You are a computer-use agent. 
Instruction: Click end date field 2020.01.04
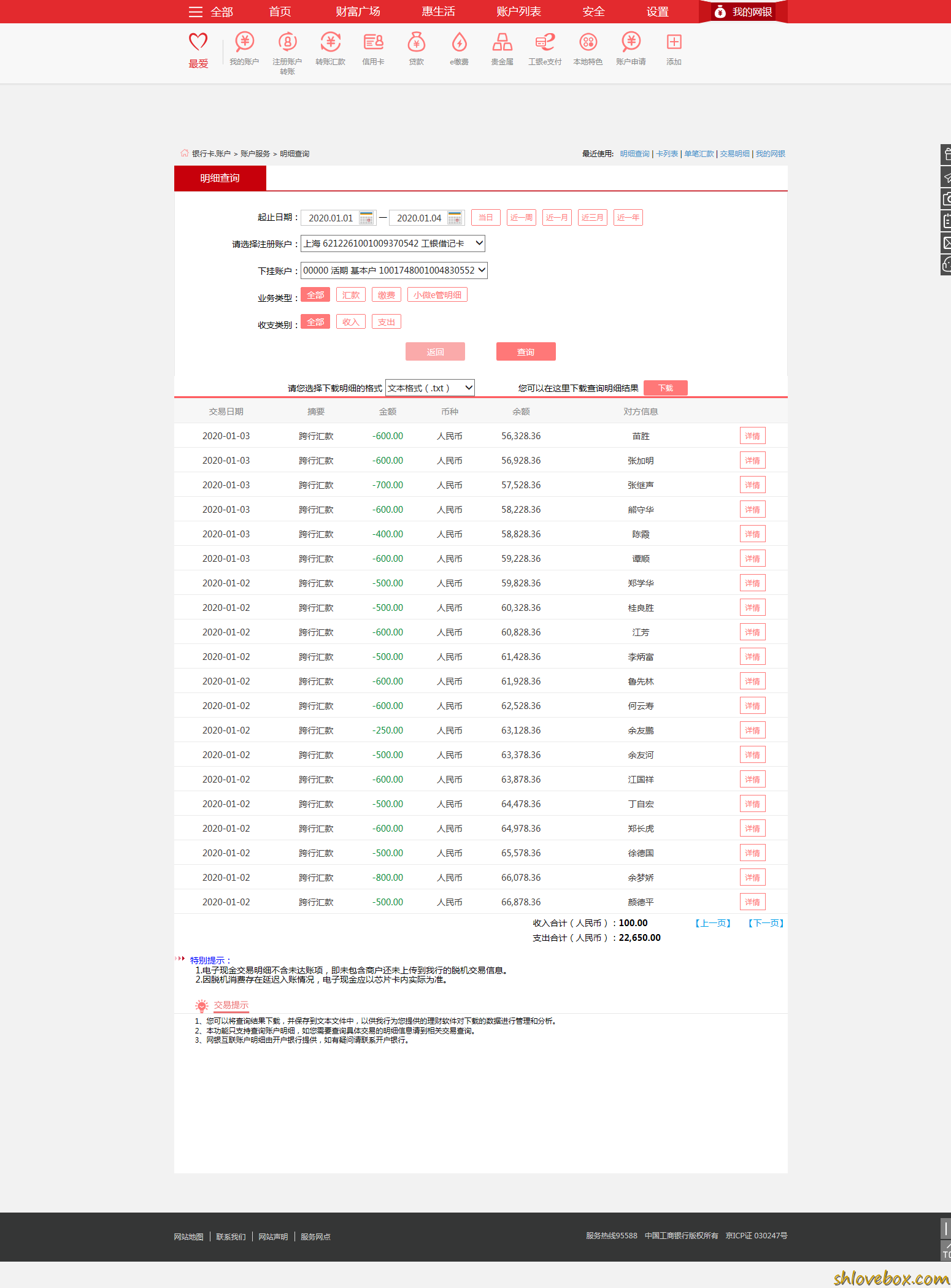click(420, 218)
